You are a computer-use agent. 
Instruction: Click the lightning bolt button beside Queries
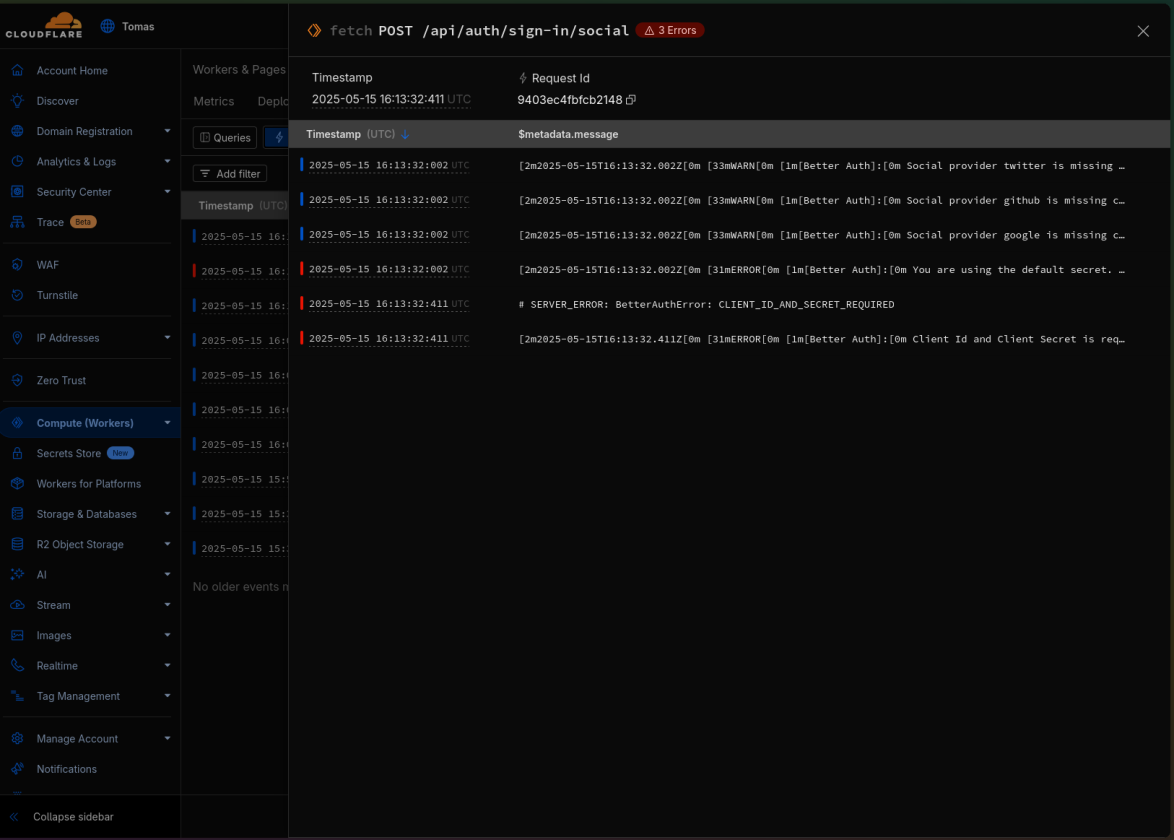pos(278,138)
